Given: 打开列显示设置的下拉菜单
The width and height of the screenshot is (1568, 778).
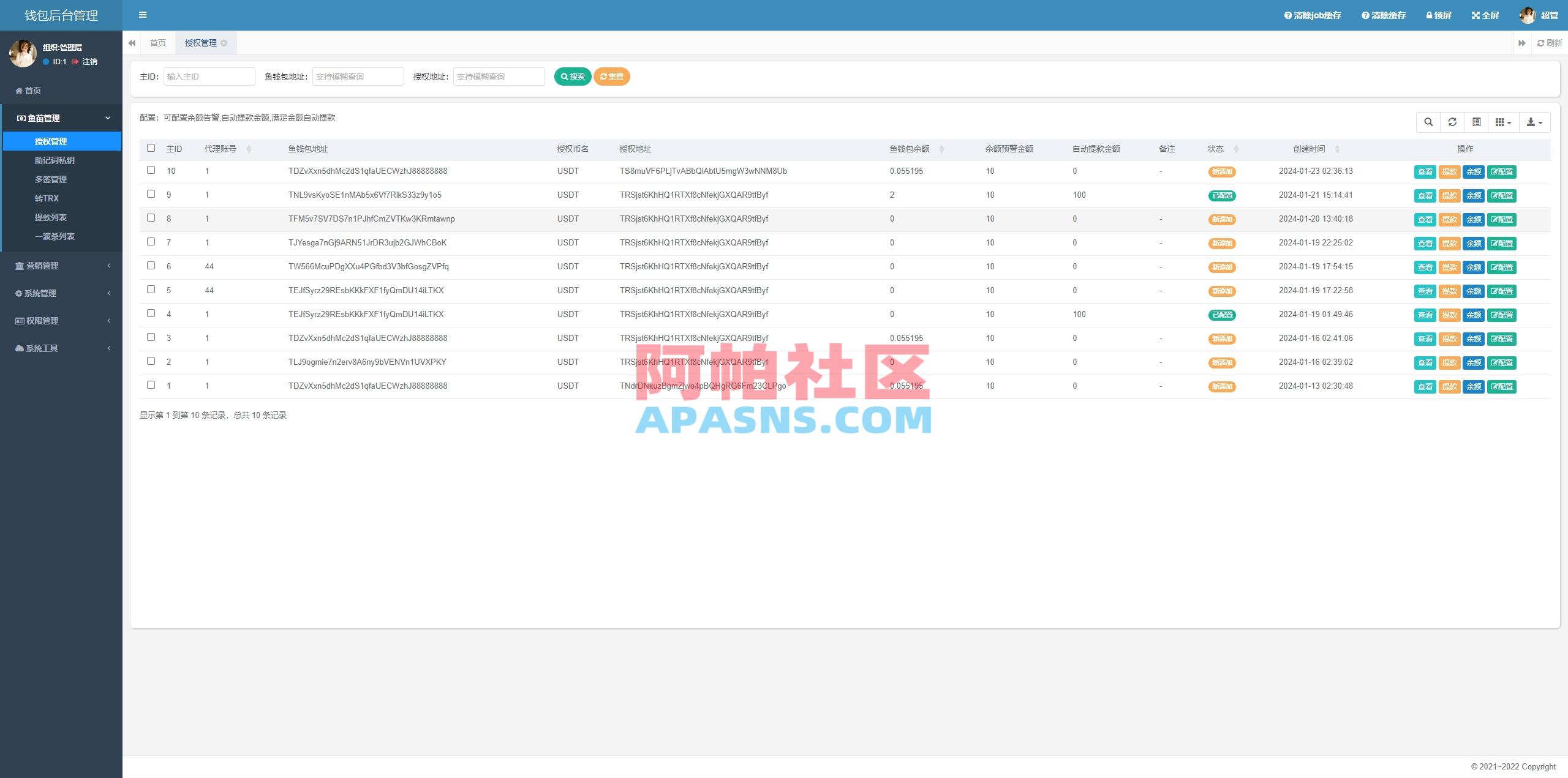Looking at the screenshot, I should [x=1502, y=122].
